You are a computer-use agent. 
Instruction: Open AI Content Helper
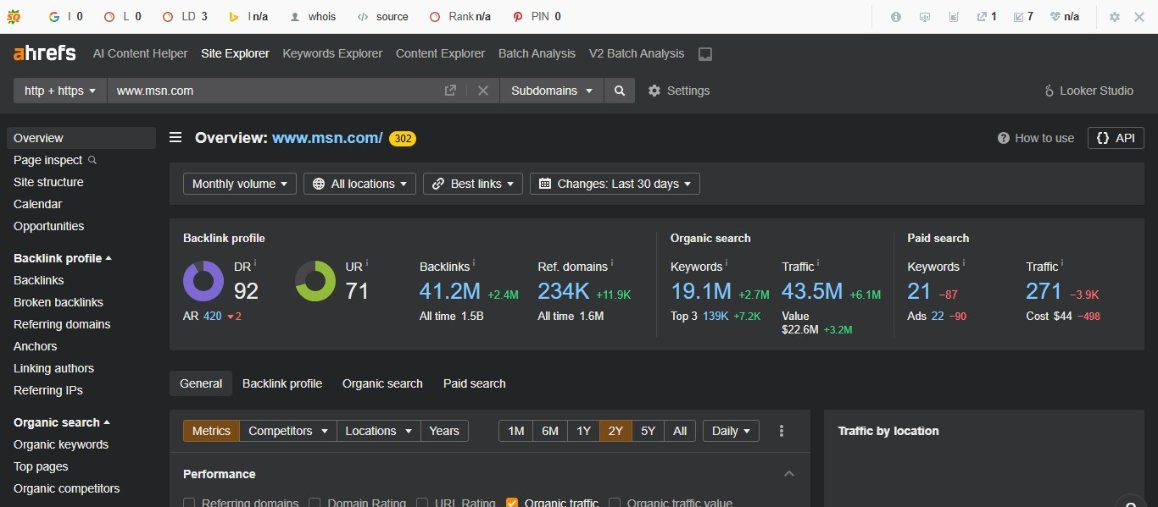pos(140,53)
